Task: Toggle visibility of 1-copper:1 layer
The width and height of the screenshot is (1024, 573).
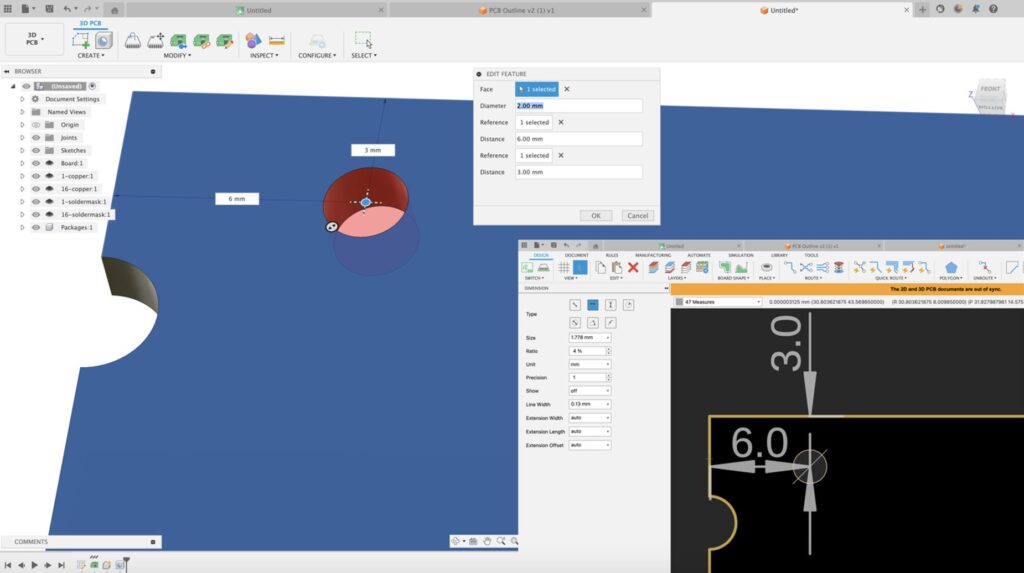Action: coord(35,176)
